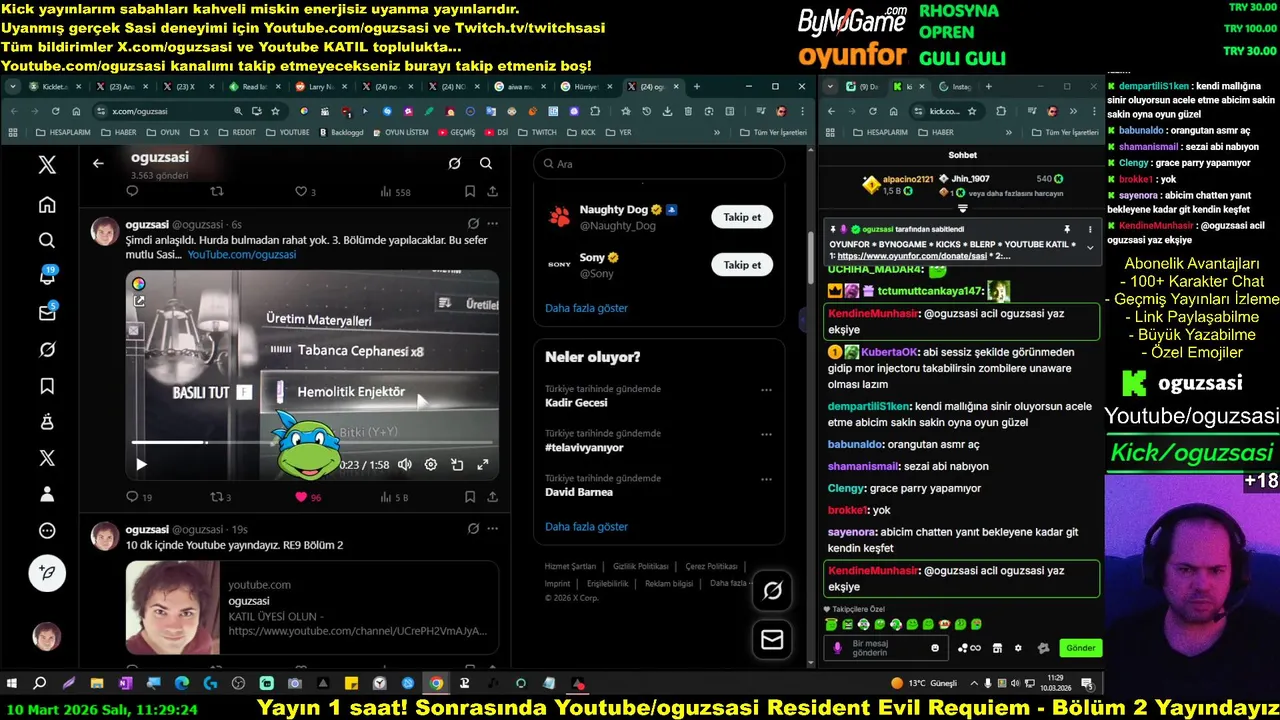Switch to Instagram tab in Kick window

(955, 87)
